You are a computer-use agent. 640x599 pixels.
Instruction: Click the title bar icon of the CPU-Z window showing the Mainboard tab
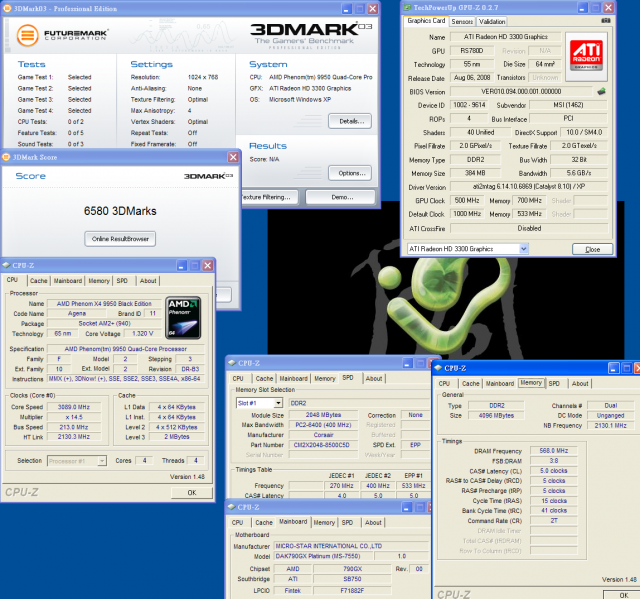(x=232, y=507)
